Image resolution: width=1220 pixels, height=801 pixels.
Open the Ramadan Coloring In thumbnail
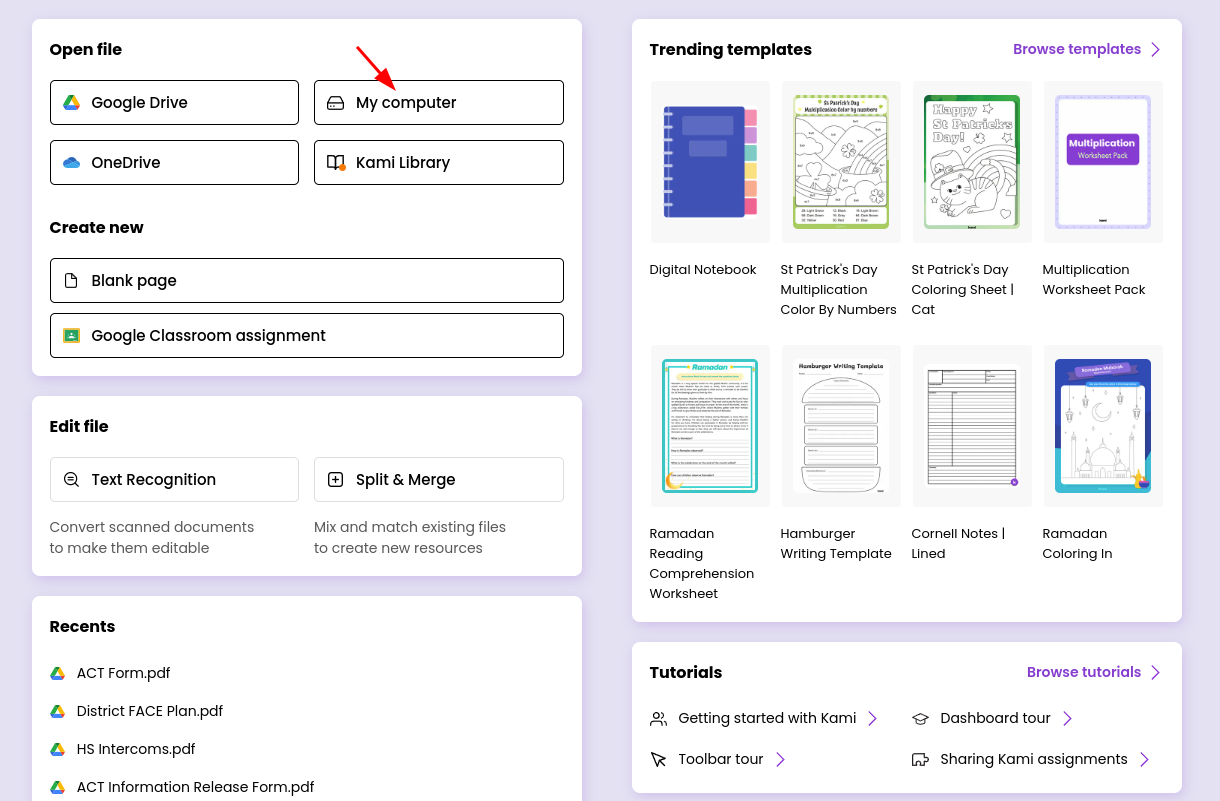click(1103, 426)
